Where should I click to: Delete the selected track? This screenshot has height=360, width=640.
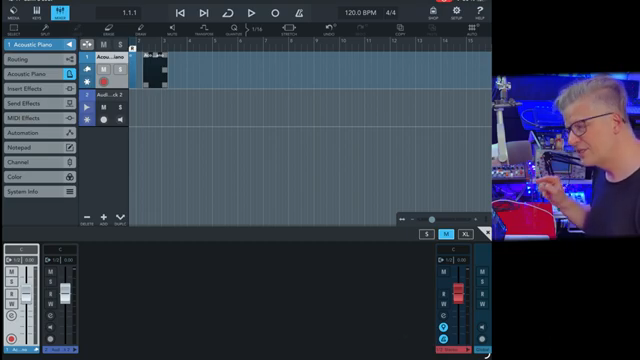(87, 219)
